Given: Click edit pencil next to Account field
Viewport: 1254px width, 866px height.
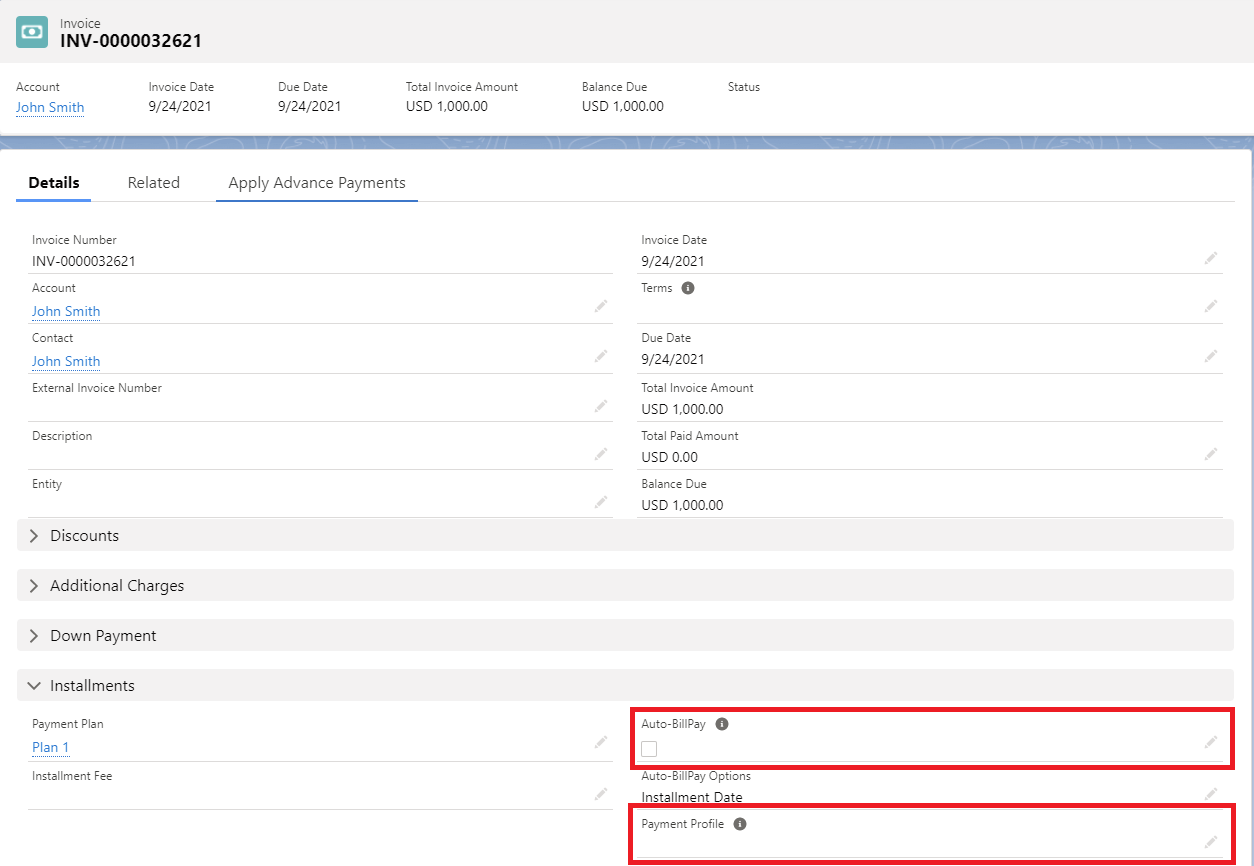Looking at the screenshot, I should [600, 307].
